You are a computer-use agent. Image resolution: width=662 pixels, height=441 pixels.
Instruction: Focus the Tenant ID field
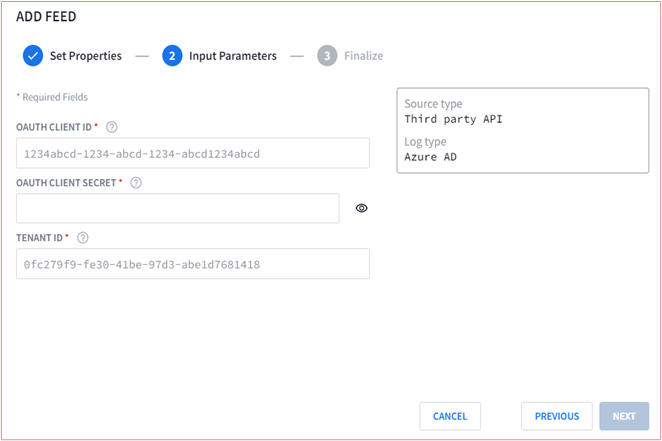click(193, 264)
